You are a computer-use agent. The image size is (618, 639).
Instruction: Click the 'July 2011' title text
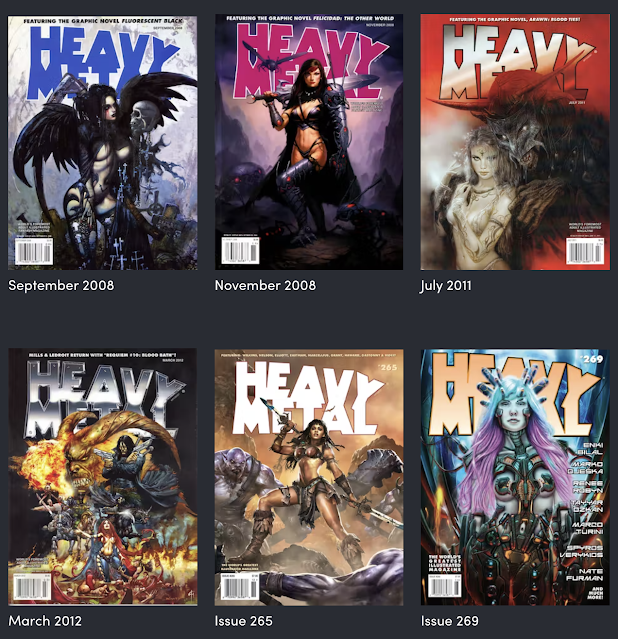(446, 286)
